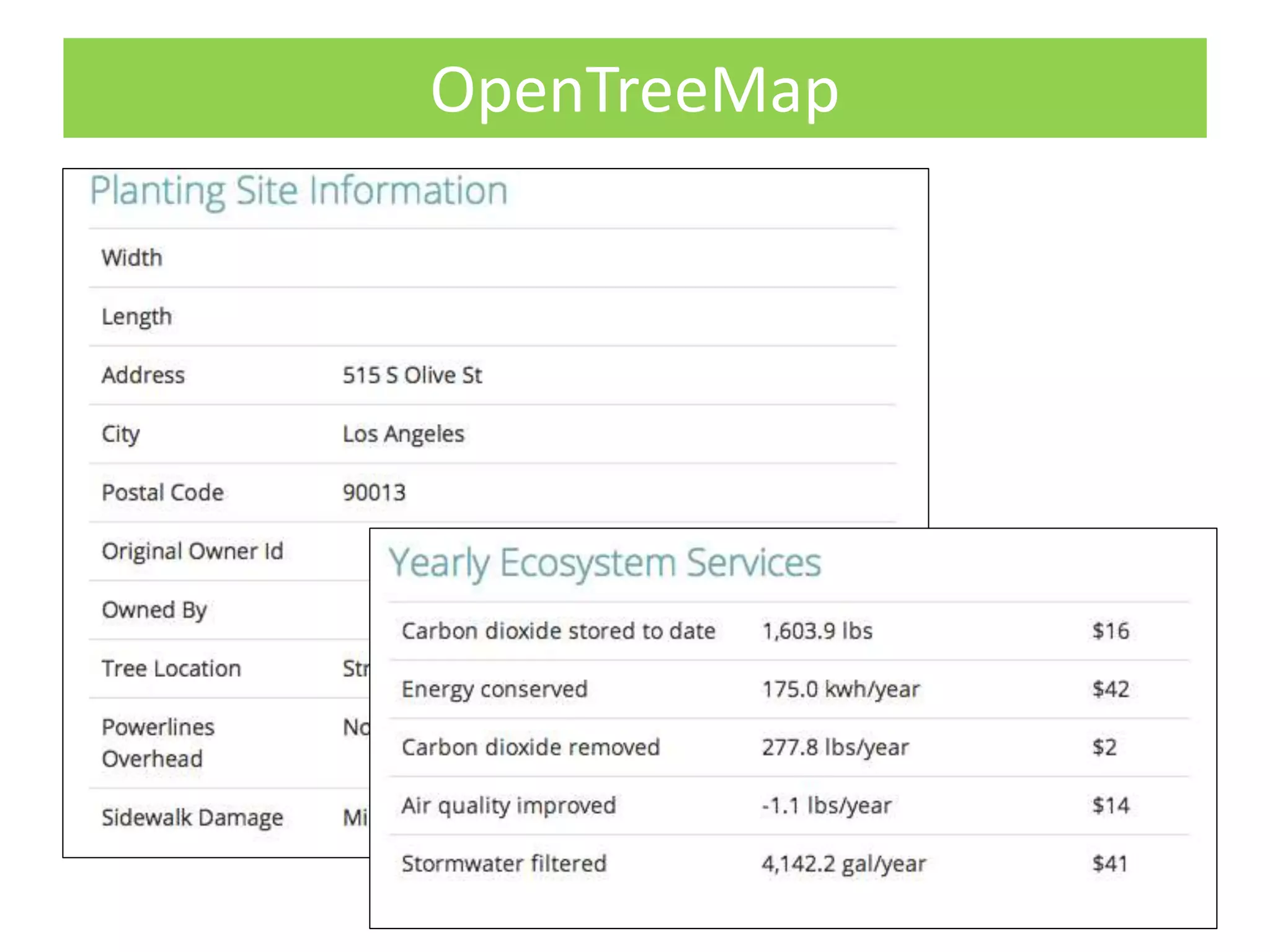Click the Carbon dioxide removed label
Image resolution: width=1270 pixels, height=952 pixels.
[x=531, y=747]
